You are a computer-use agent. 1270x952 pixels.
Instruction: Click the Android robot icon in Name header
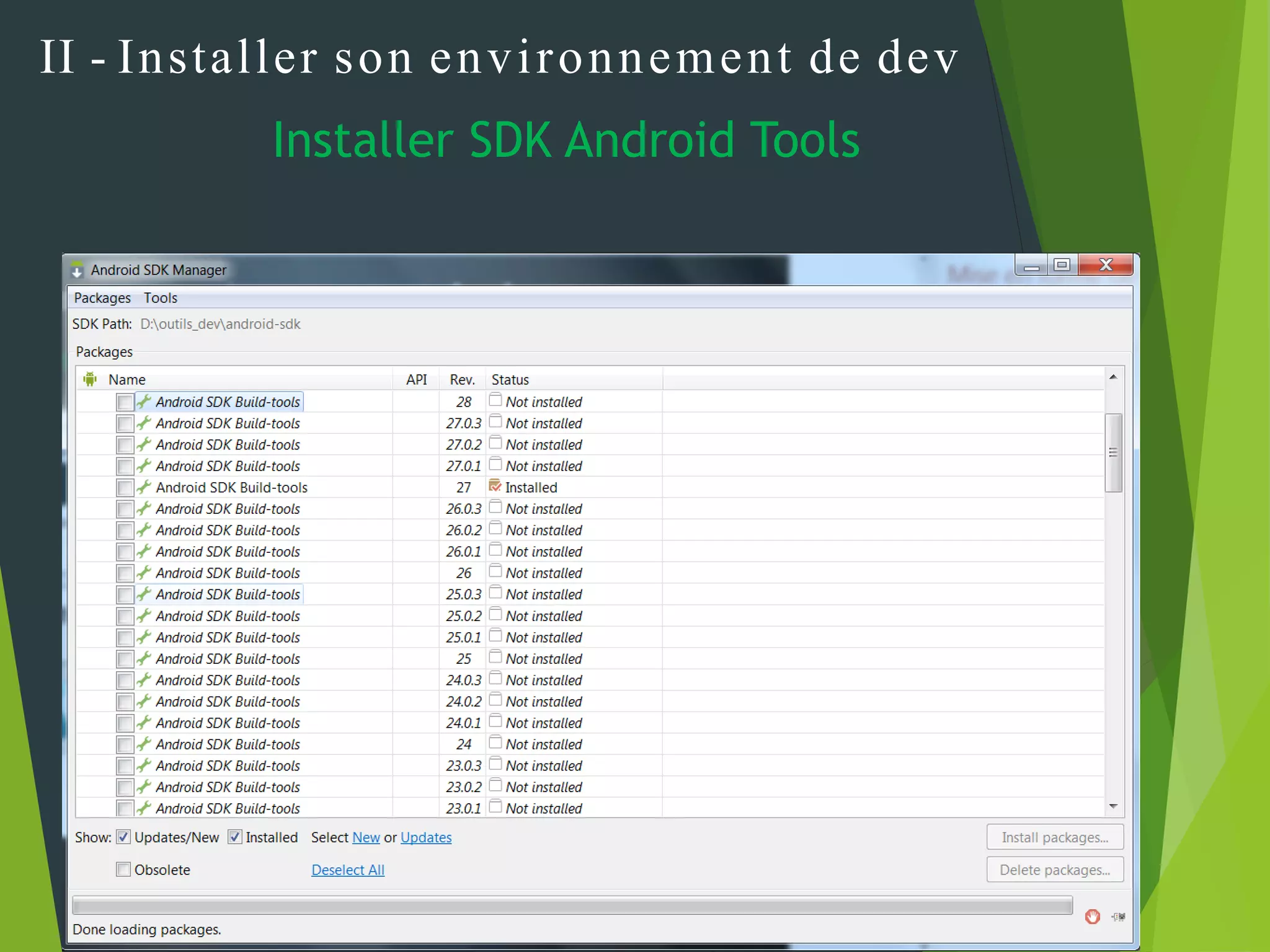[91, 379]
